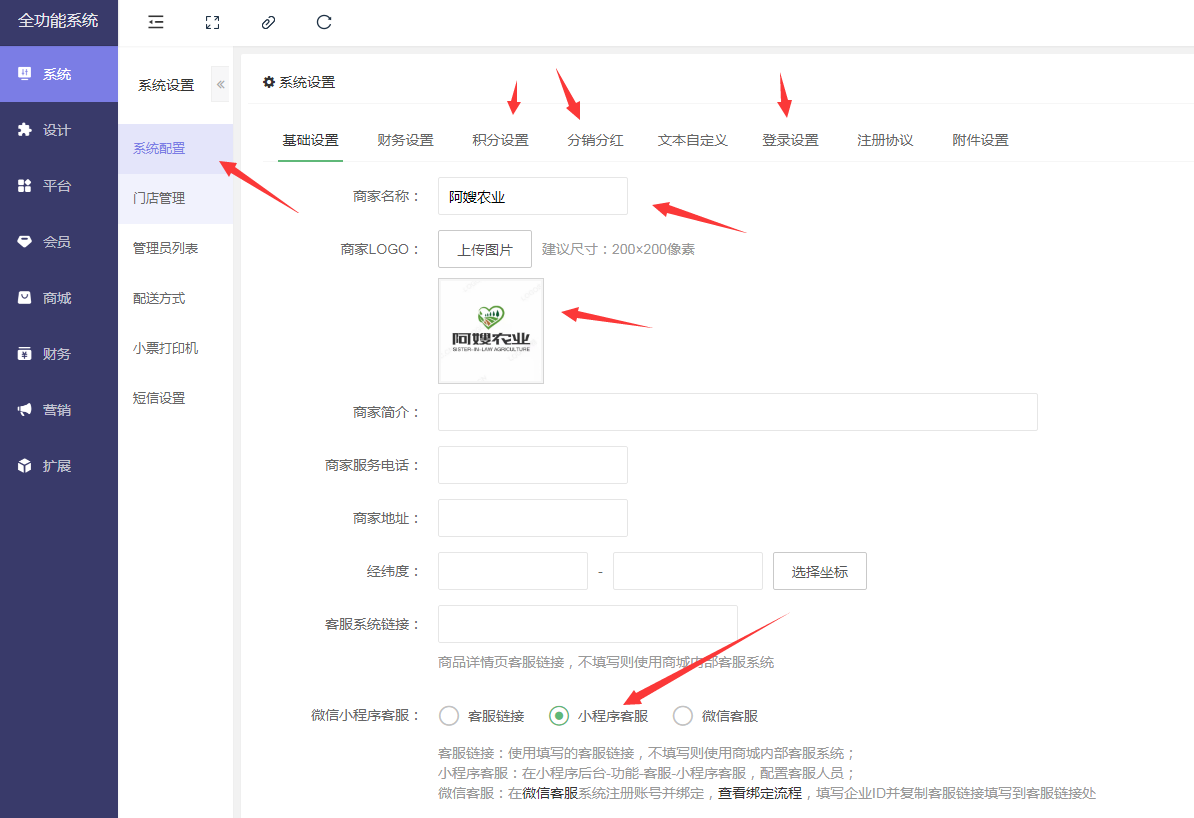The image size is (1194, 818).
Task: Click the menu collapse icon in top bar
Action: (x=155, y=22)
